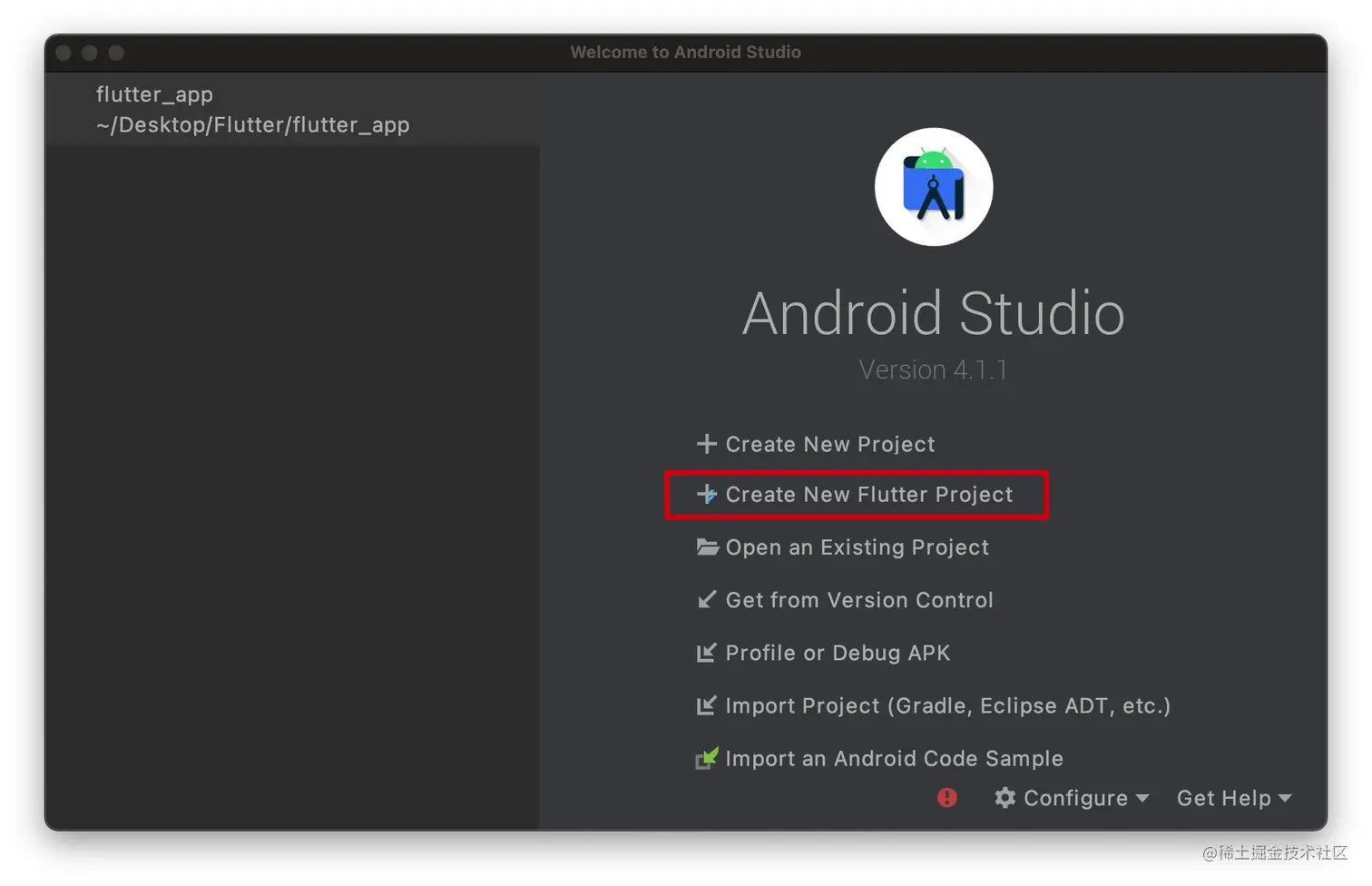Select Profile or Debug APK
This screenshot has height=886, width=1372.
tap(838, 653)
